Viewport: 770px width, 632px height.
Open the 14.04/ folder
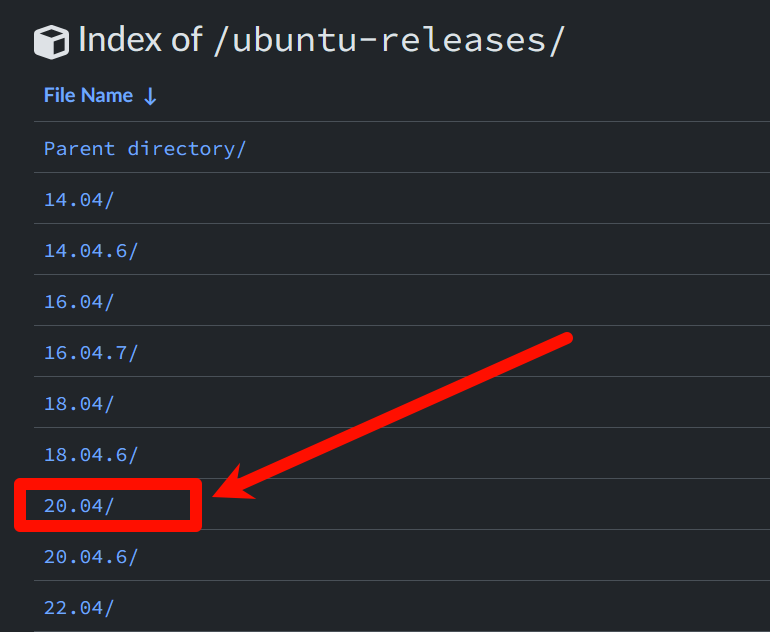click(79, 200)
